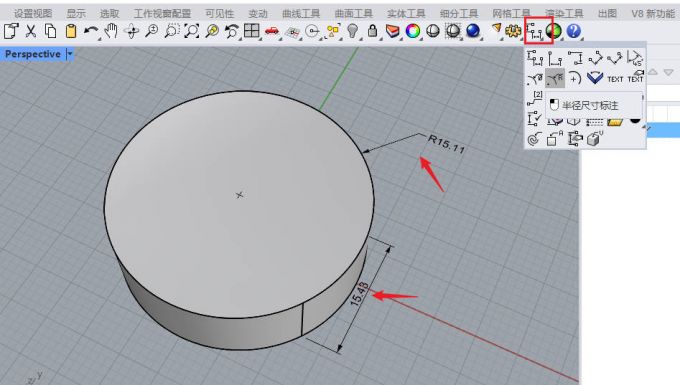Image resolution: width=680 pixels, height=385 pixels.
Task: Open the 设置视图 toolbar tab
Action: 33,14
